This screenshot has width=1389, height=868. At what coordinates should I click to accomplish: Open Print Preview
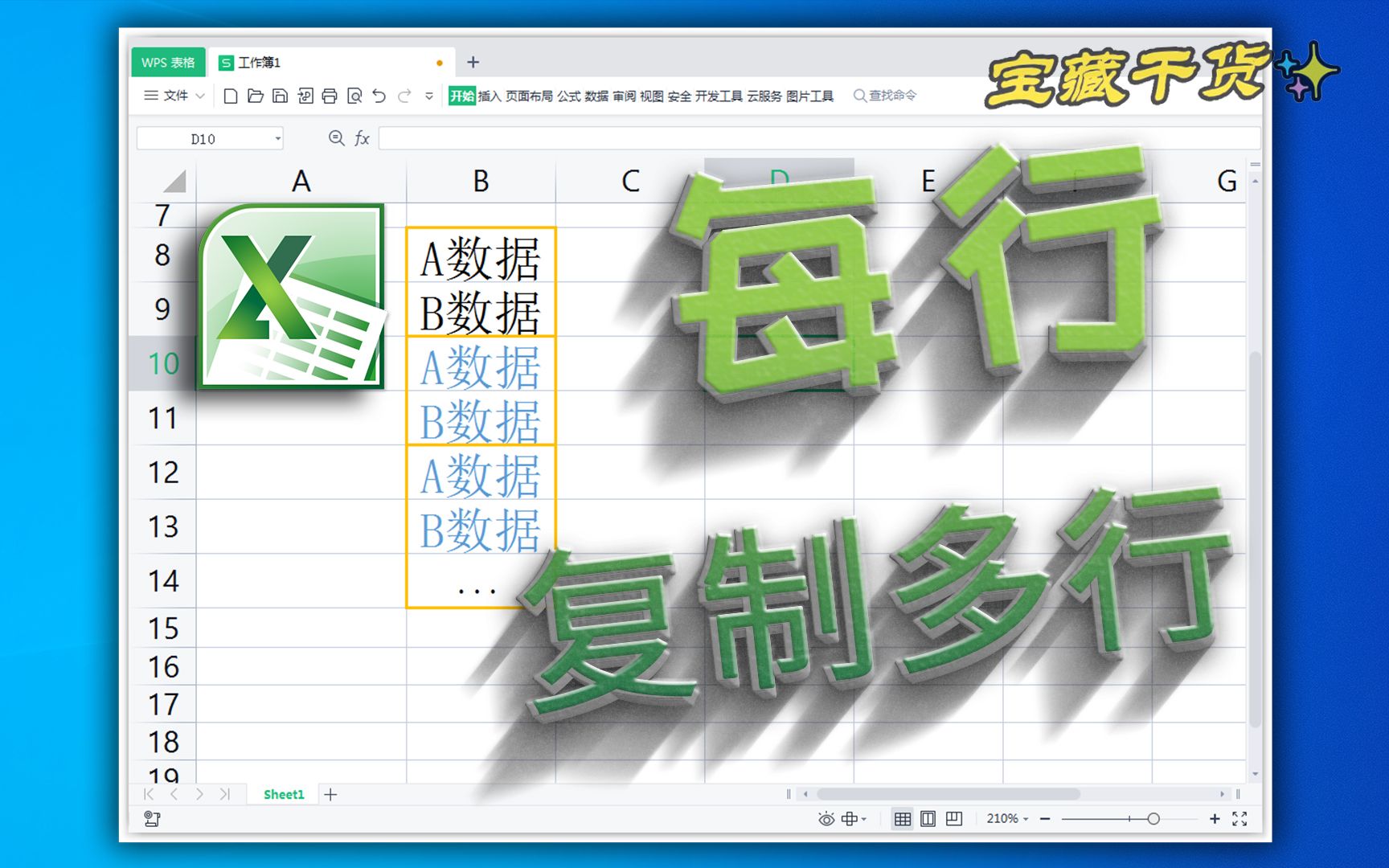pos(354,96)
